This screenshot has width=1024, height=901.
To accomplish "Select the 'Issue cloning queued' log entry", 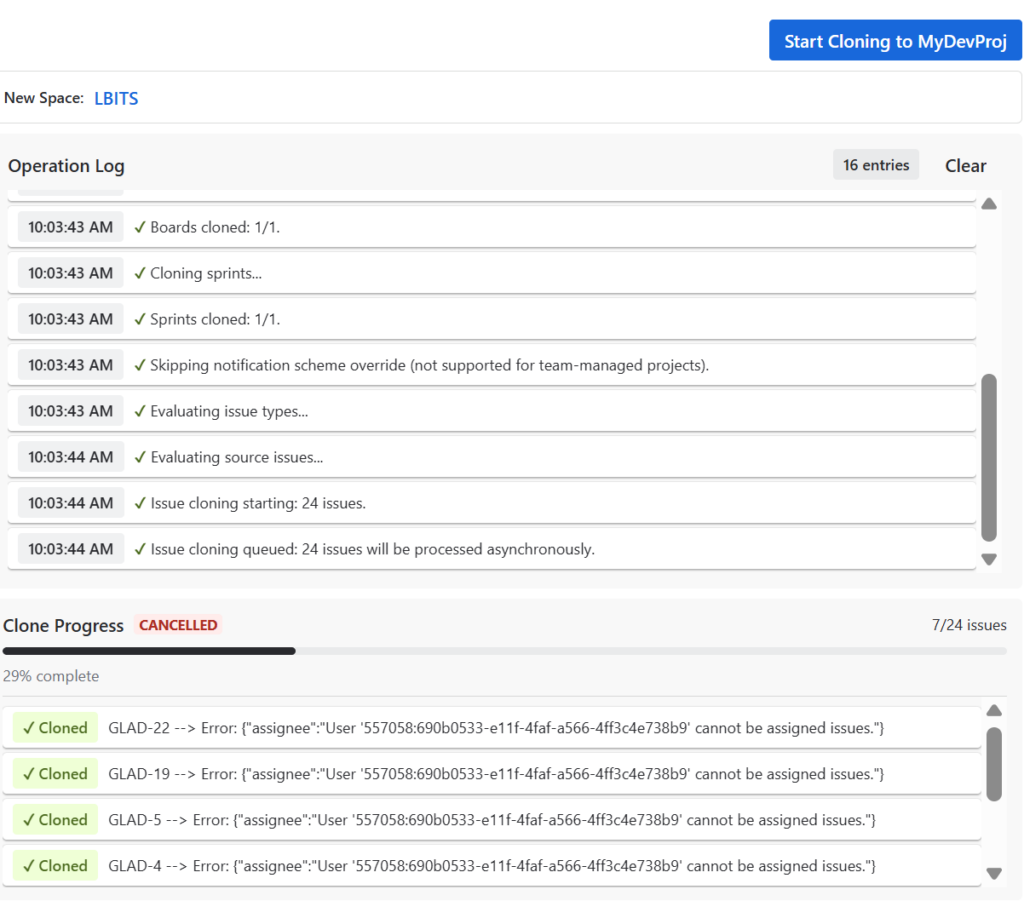I will click(x=372, y=549).
